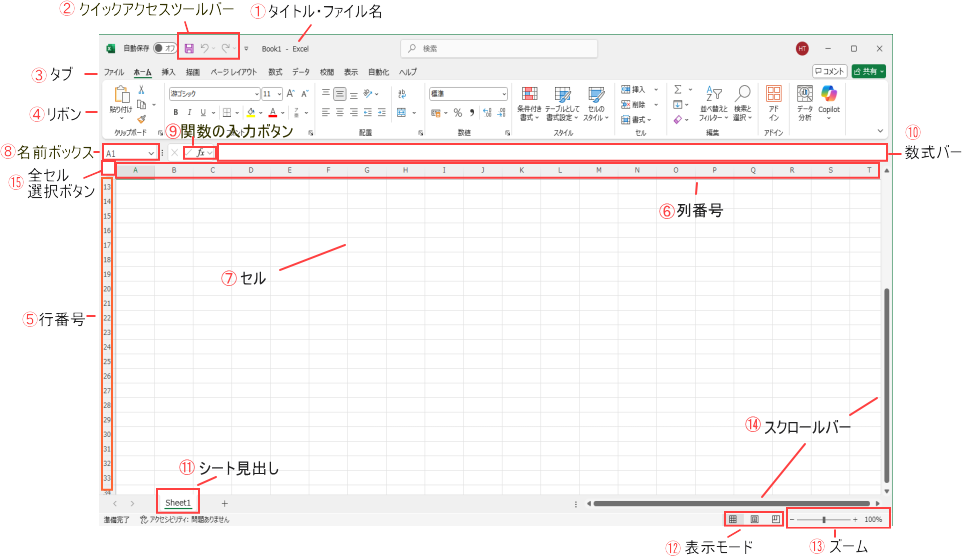The image size is (962, 556).
Task: Click the Delete cells (削除) button
Action: (x=639, y=104)
